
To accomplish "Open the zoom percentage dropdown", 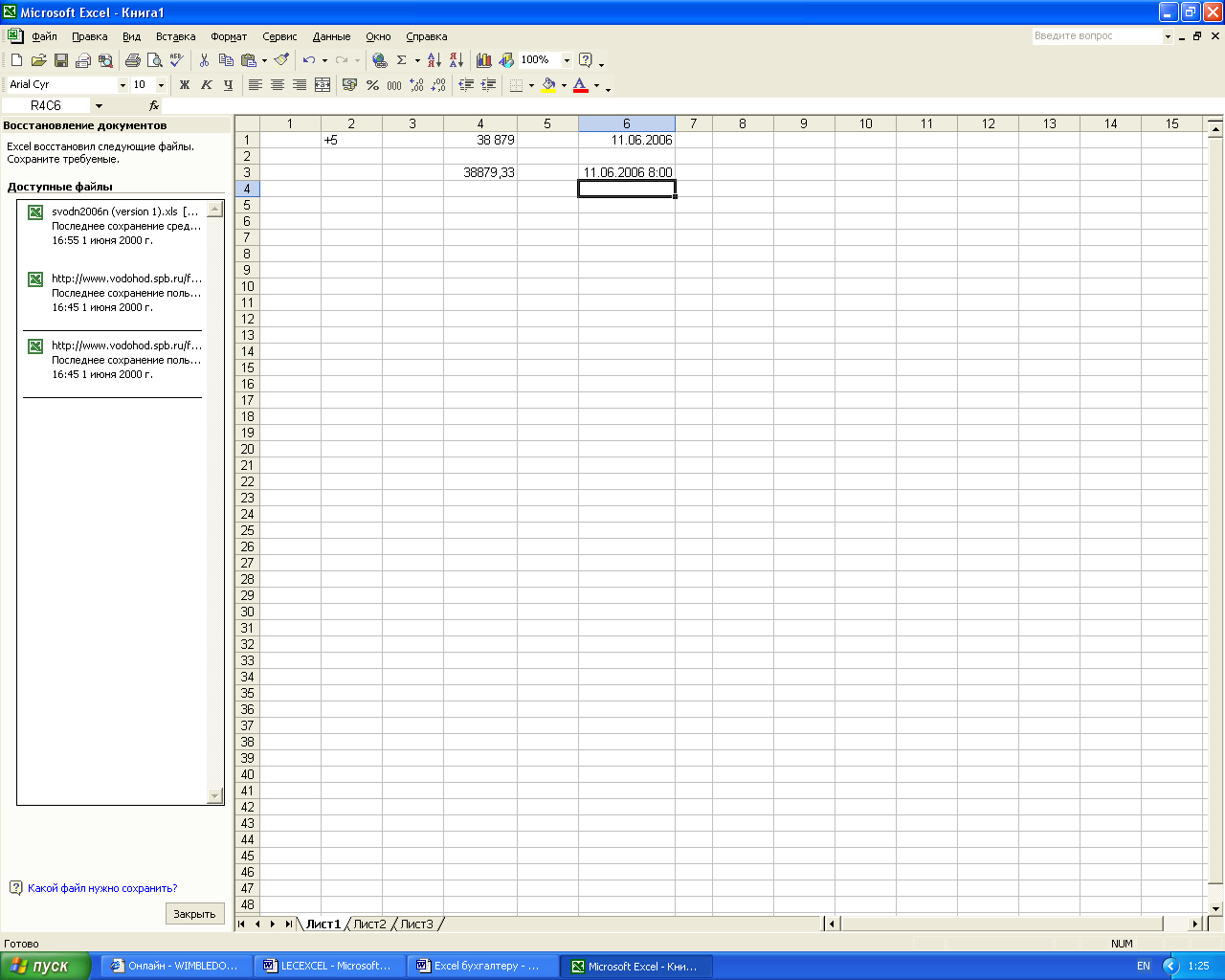I will point(567,60).
